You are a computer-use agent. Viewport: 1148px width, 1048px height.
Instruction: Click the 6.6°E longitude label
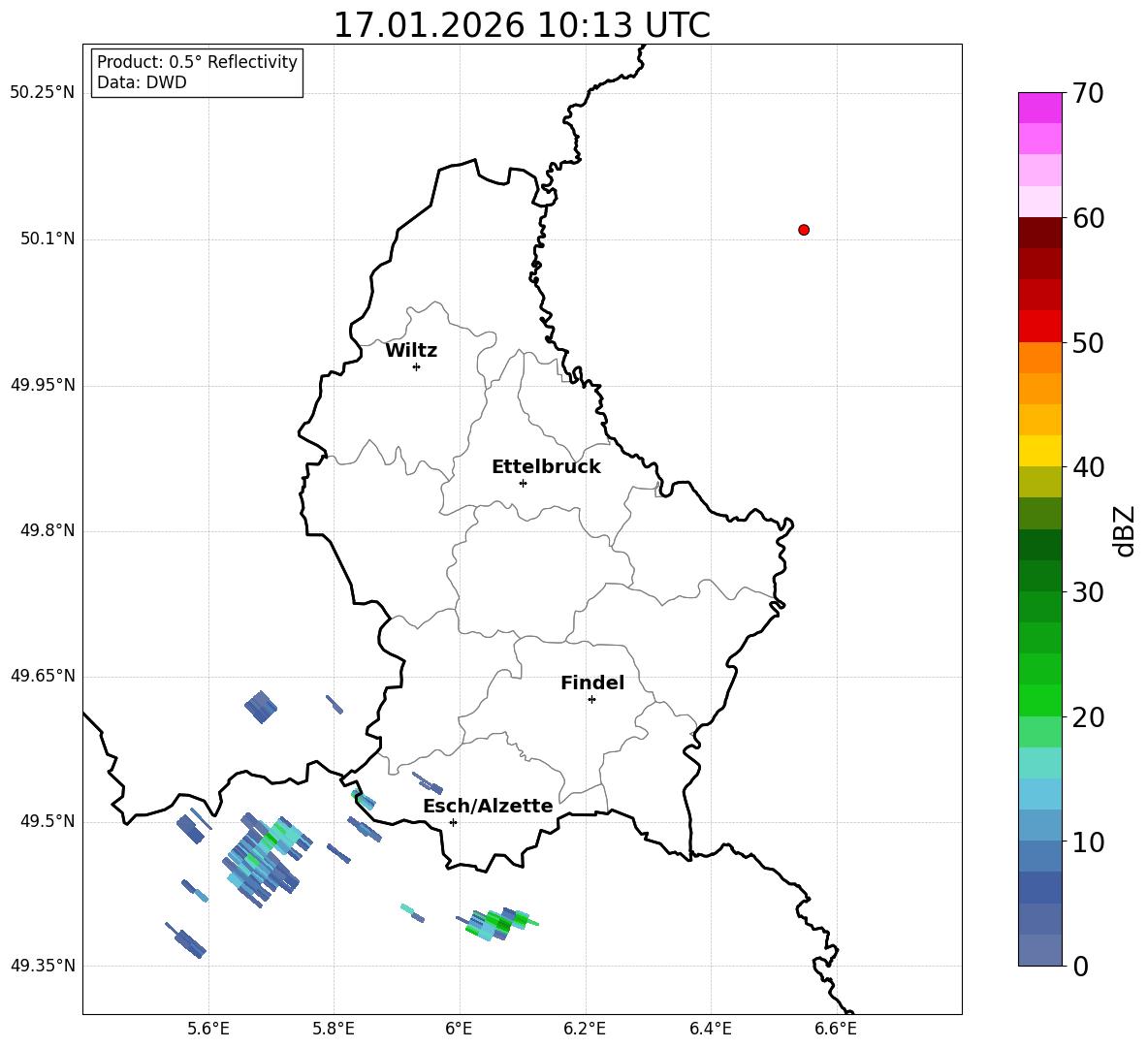click(836, 1029)
